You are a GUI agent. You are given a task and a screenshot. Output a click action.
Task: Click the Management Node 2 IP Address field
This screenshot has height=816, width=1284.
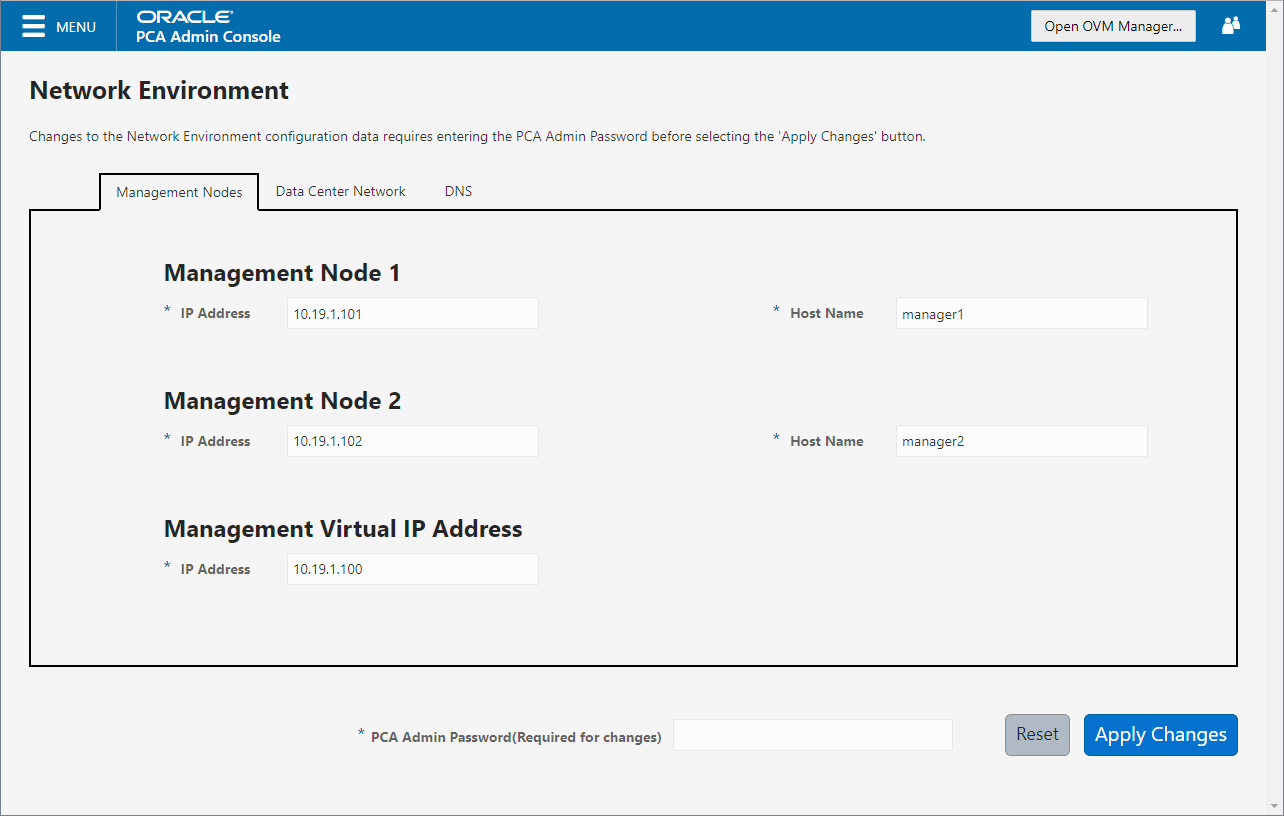[412, 440]
